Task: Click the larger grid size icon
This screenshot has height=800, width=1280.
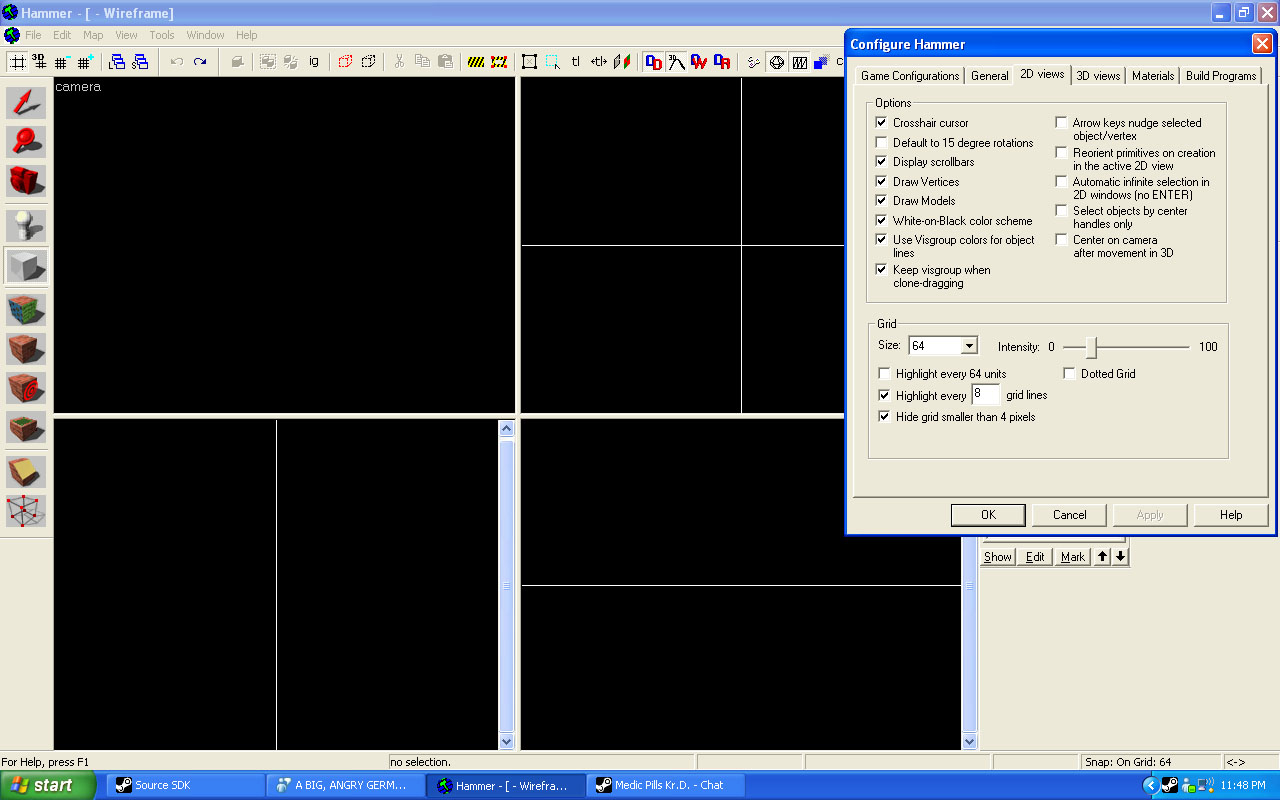Action: point(85,62)
